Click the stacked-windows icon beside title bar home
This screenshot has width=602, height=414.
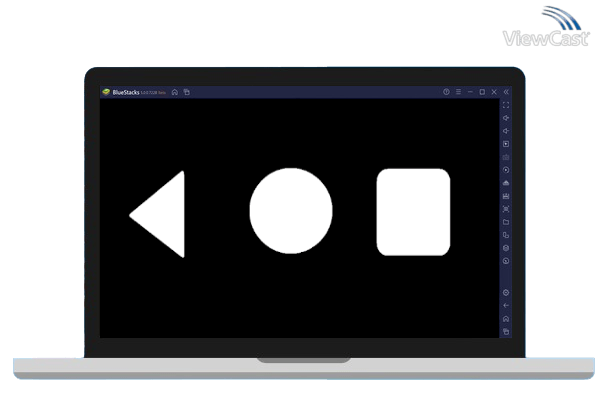187,92
